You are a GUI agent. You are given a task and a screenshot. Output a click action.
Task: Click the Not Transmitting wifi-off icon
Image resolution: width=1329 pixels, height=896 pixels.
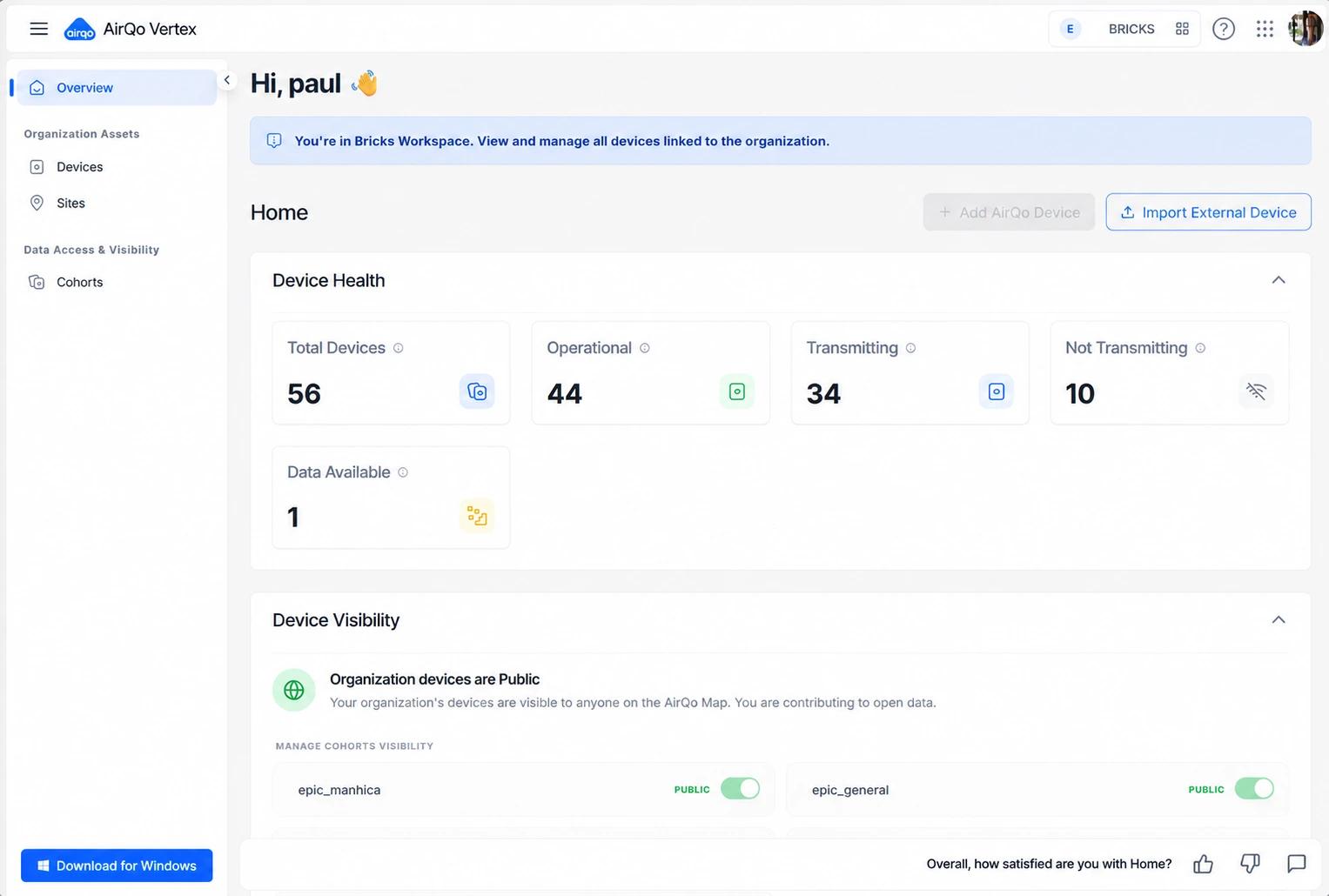[1256, 391]
